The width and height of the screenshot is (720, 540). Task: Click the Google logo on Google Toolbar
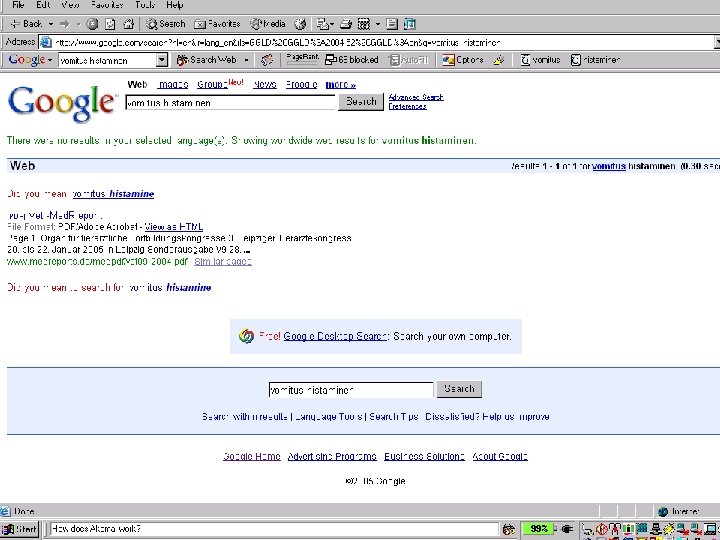pyautogui.click(x=27, y=60)
